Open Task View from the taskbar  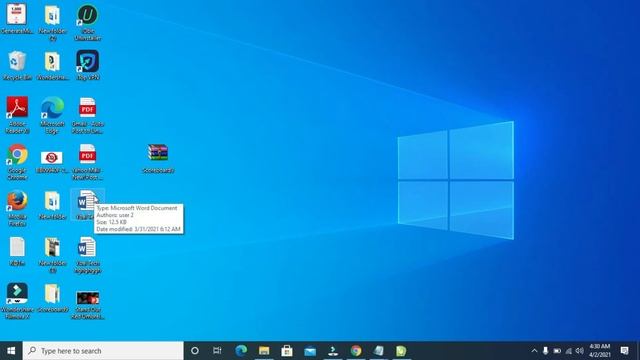(217, 351)
